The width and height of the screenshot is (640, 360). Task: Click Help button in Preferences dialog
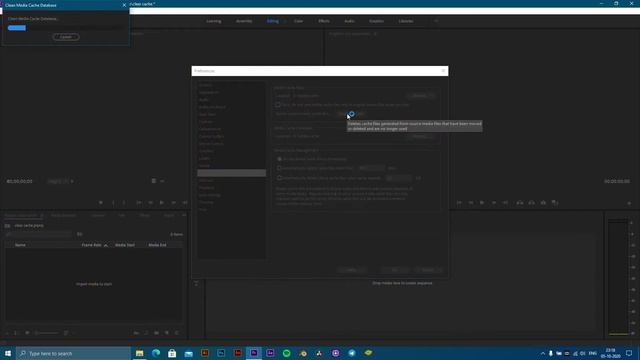pyautogui.click(x=351, y=270)
